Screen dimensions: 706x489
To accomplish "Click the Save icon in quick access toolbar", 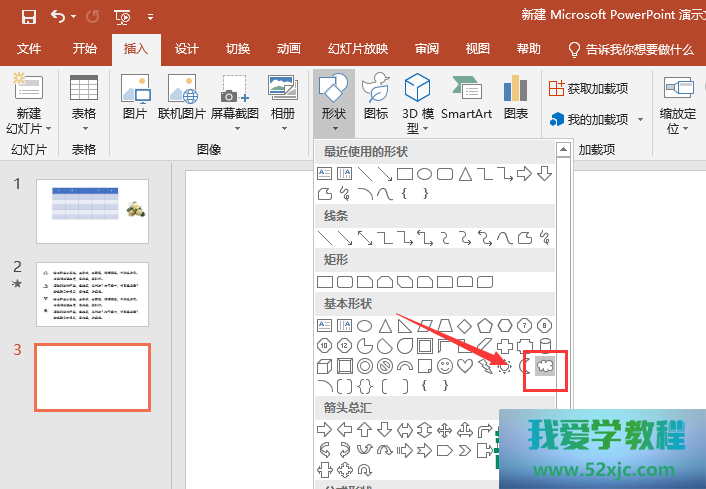I will coord(28,17).
